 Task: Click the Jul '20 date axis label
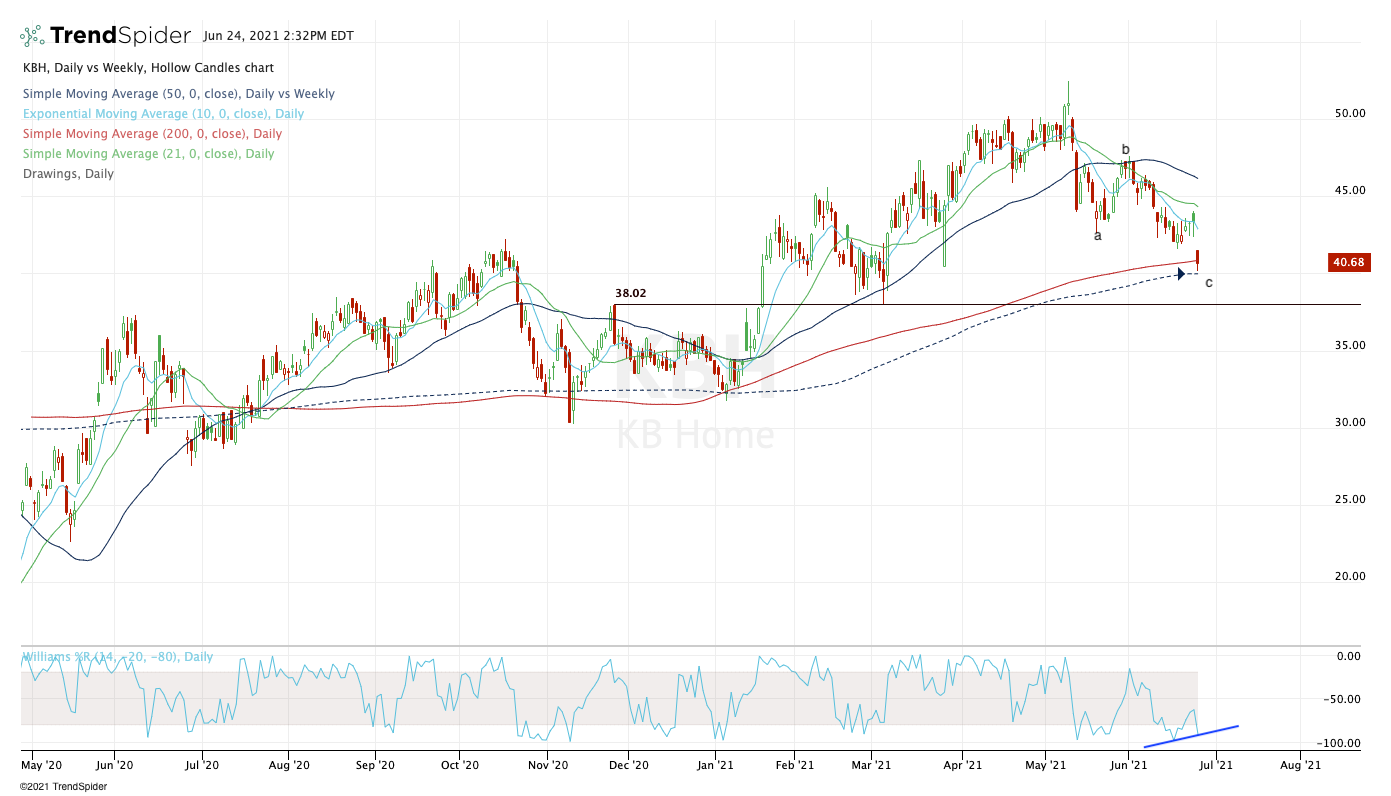click(202, 764)
